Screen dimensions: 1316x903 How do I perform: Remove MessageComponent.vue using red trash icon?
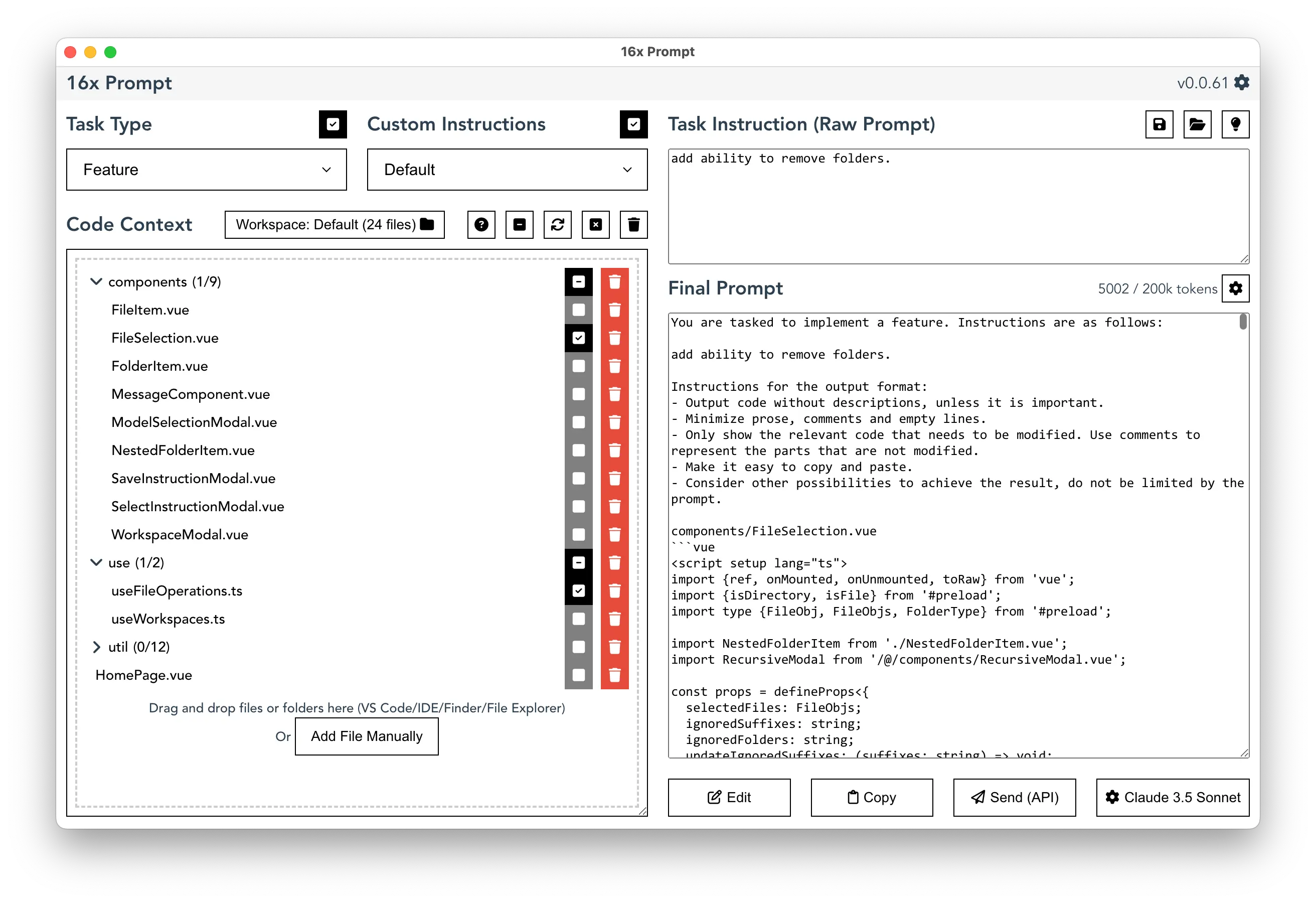pyautogui.click(x=614, y=394)
